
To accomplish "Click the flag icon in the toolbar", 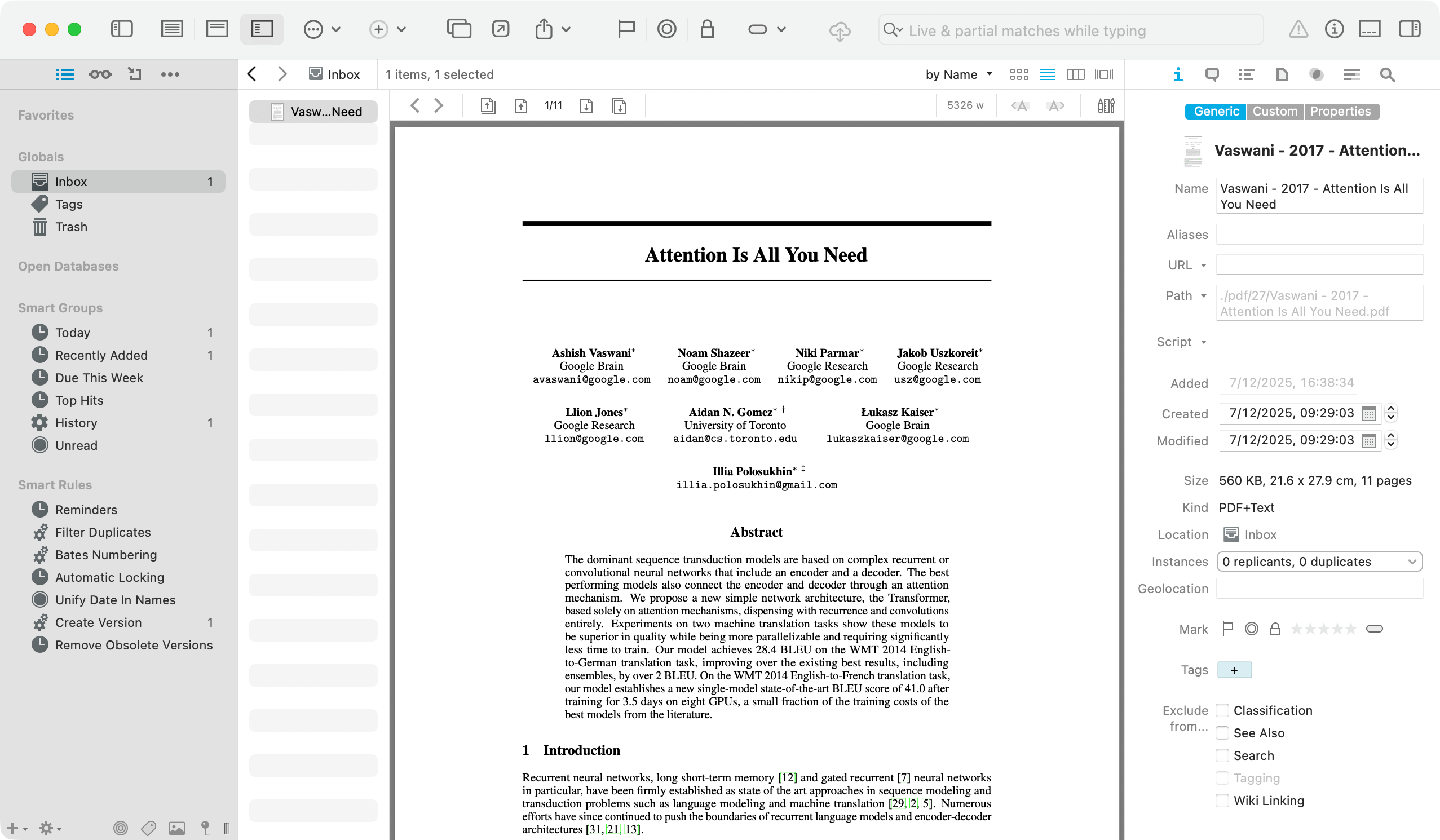I will (x=626, y=29).
